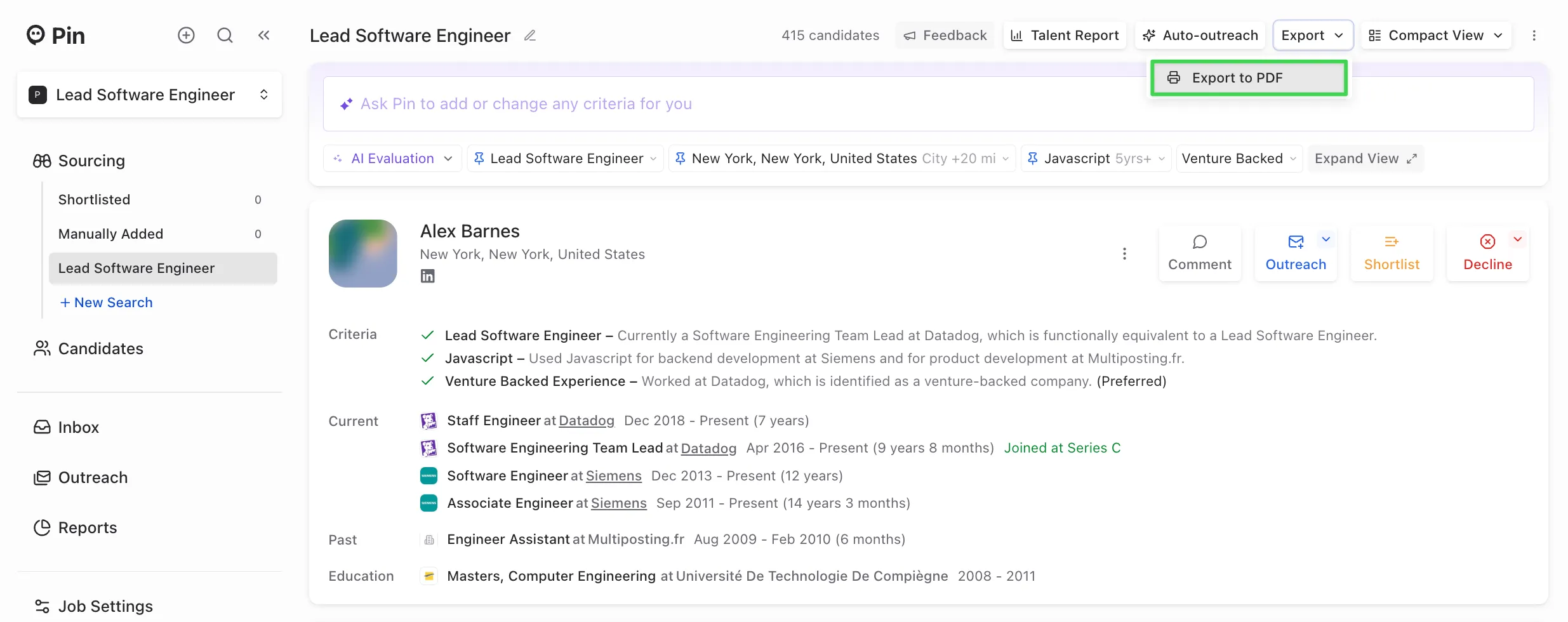Send Outreach to Alex Barnes

pyautogui.click(x=1296, y=253)
